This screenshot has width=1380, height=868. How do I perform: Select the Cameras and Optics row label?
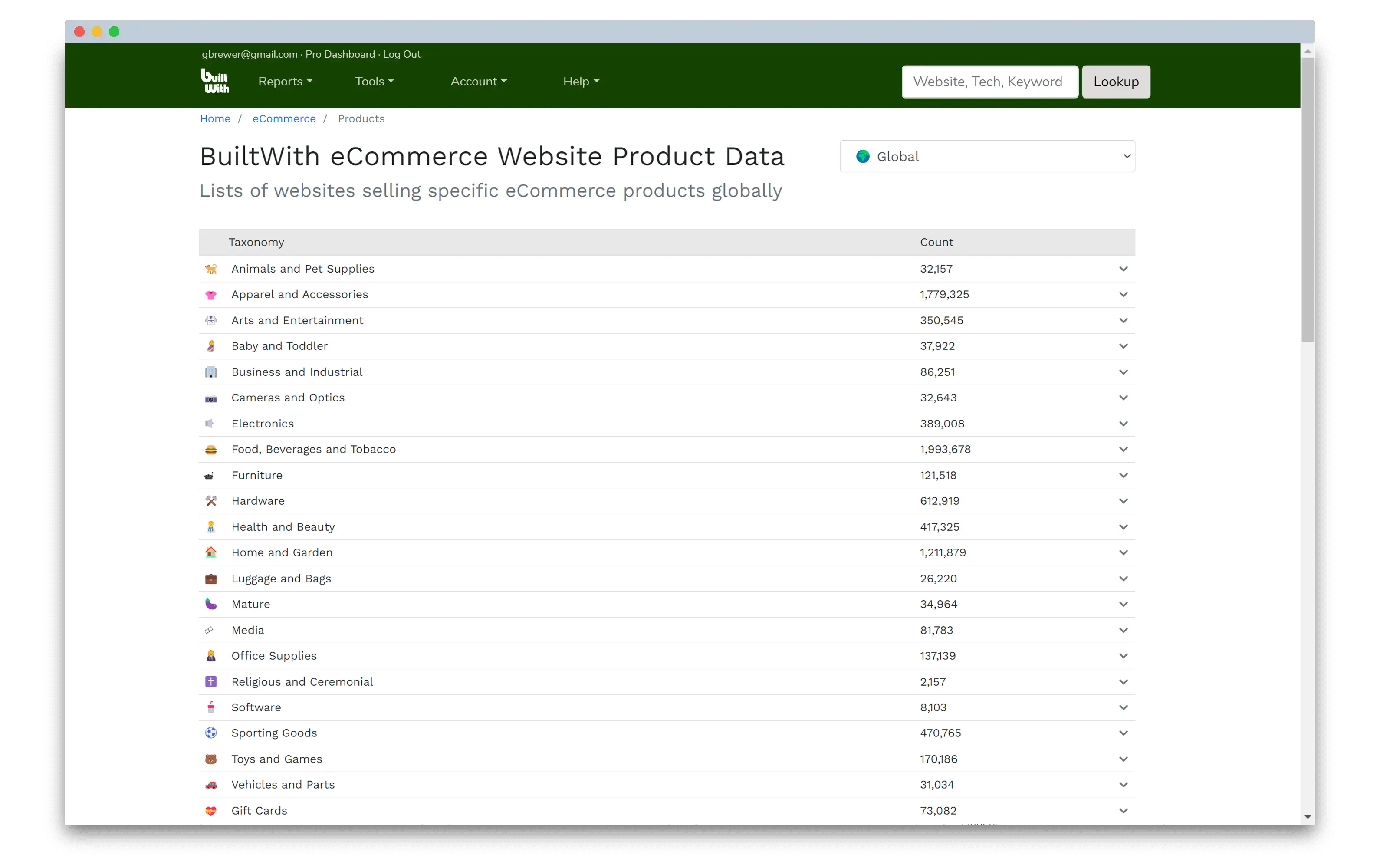point(288,398)
